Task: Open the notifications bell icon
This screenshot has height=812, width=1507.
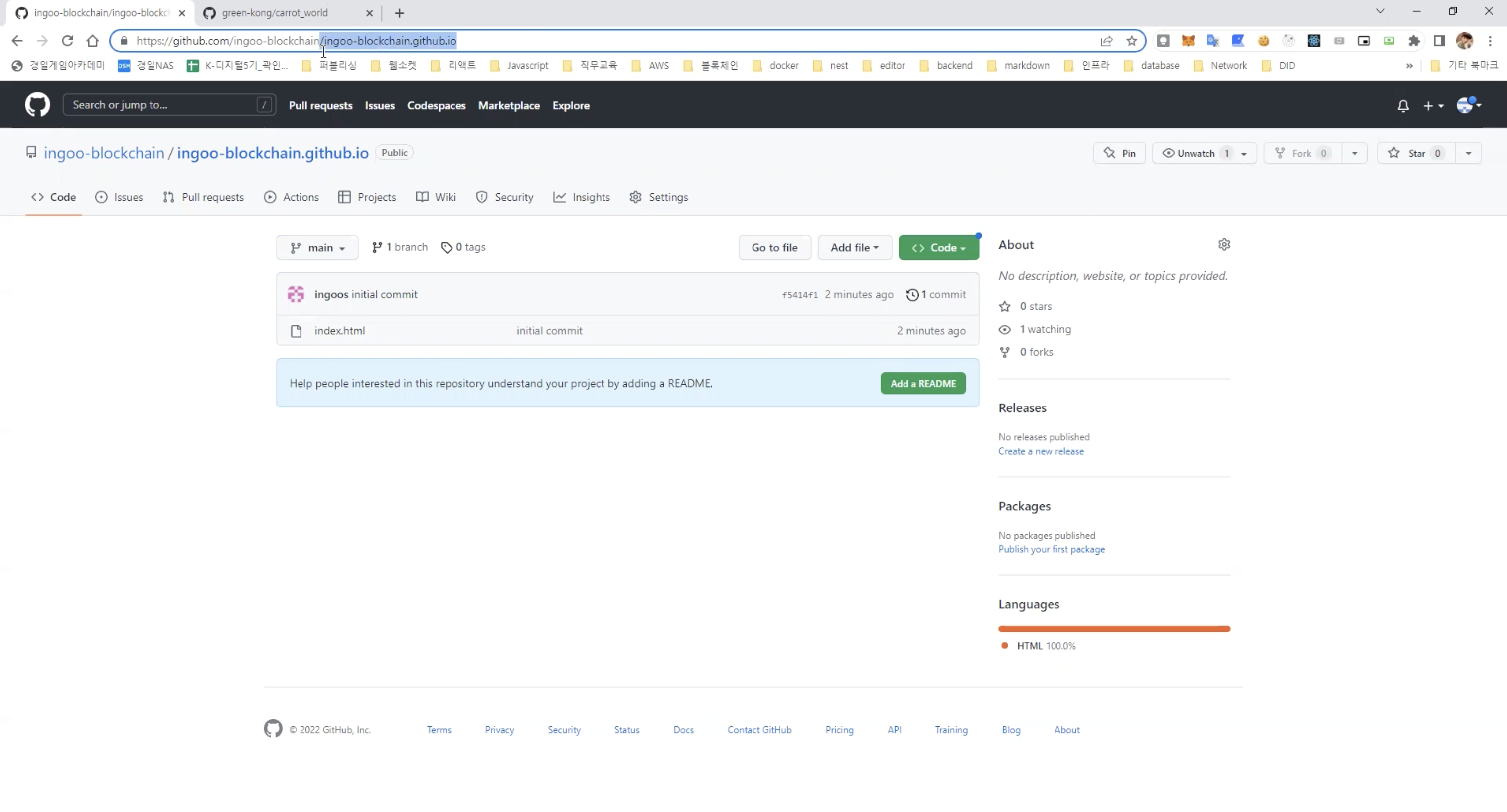Action: click(1402, 106)
